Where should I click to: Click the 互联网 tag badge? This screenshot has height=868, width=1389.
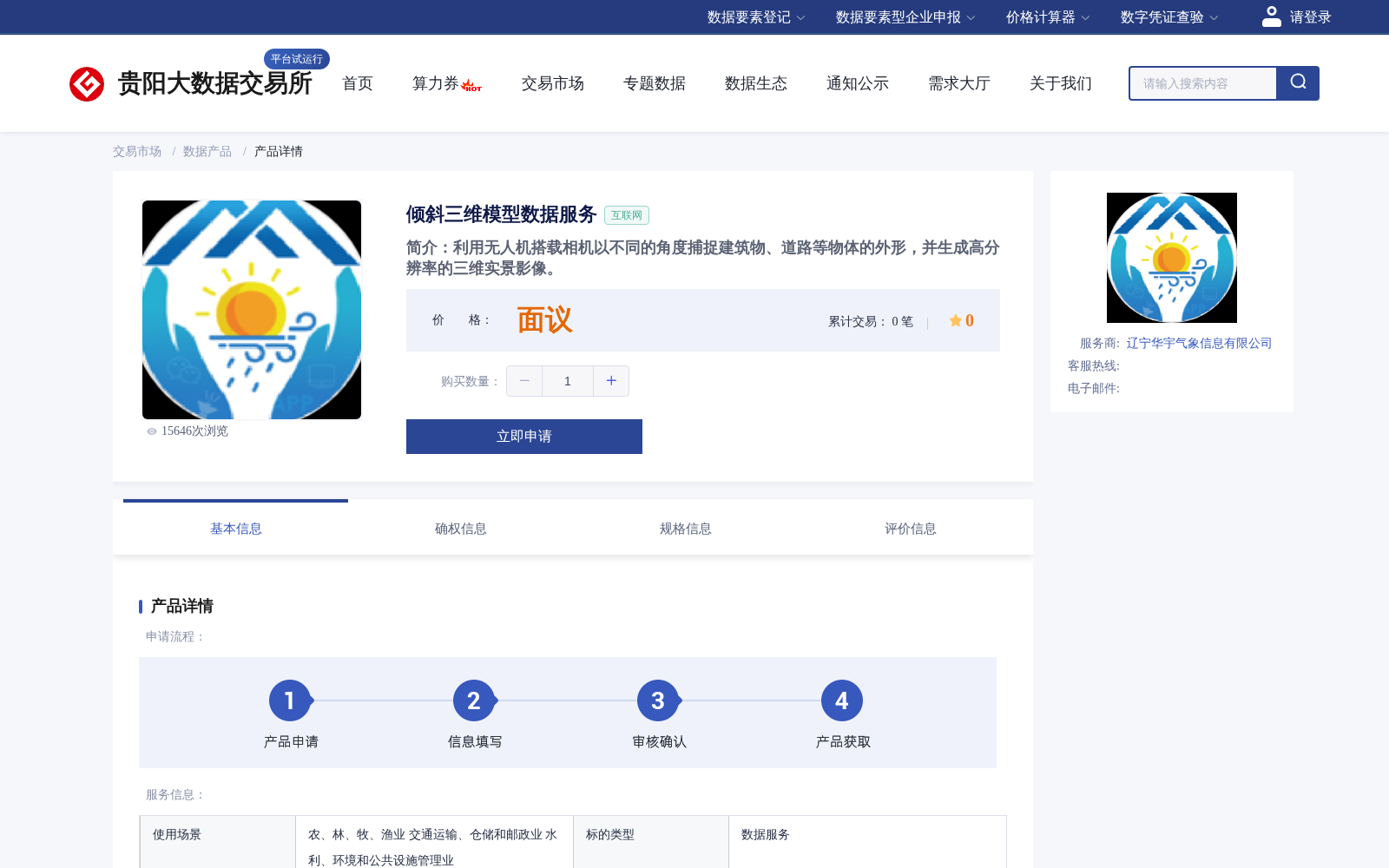coord(627,215)
